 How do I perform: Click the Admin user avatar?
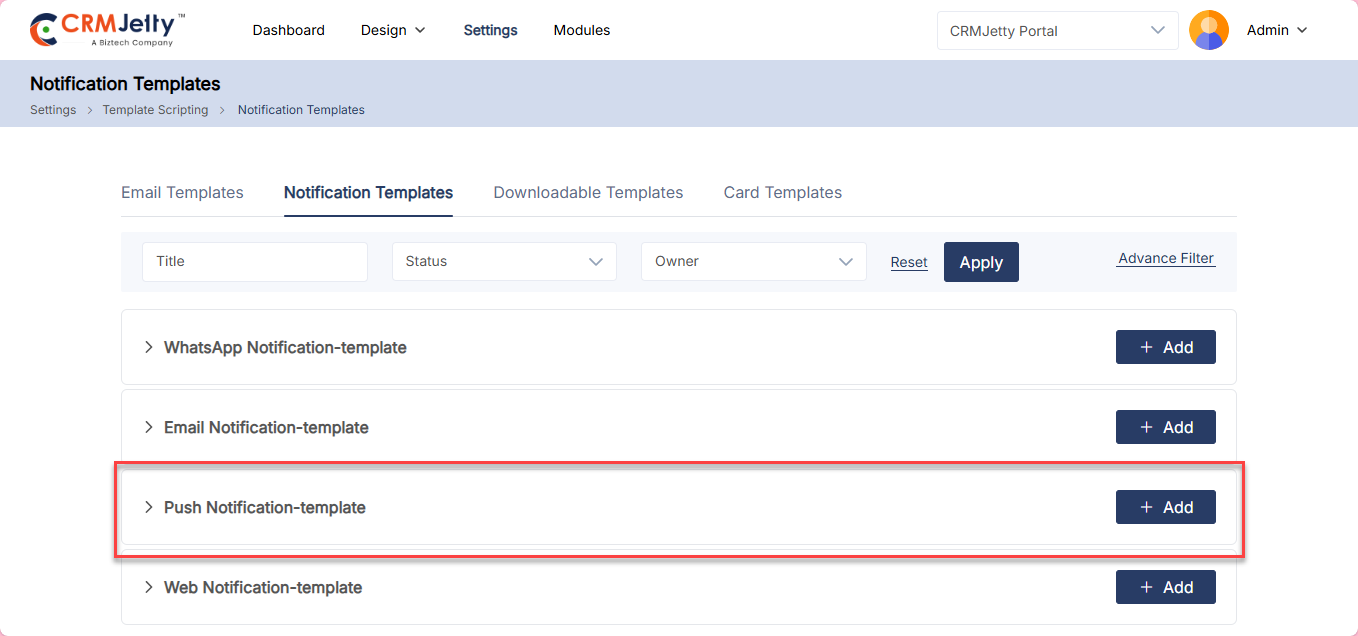tap(1208, 30)
